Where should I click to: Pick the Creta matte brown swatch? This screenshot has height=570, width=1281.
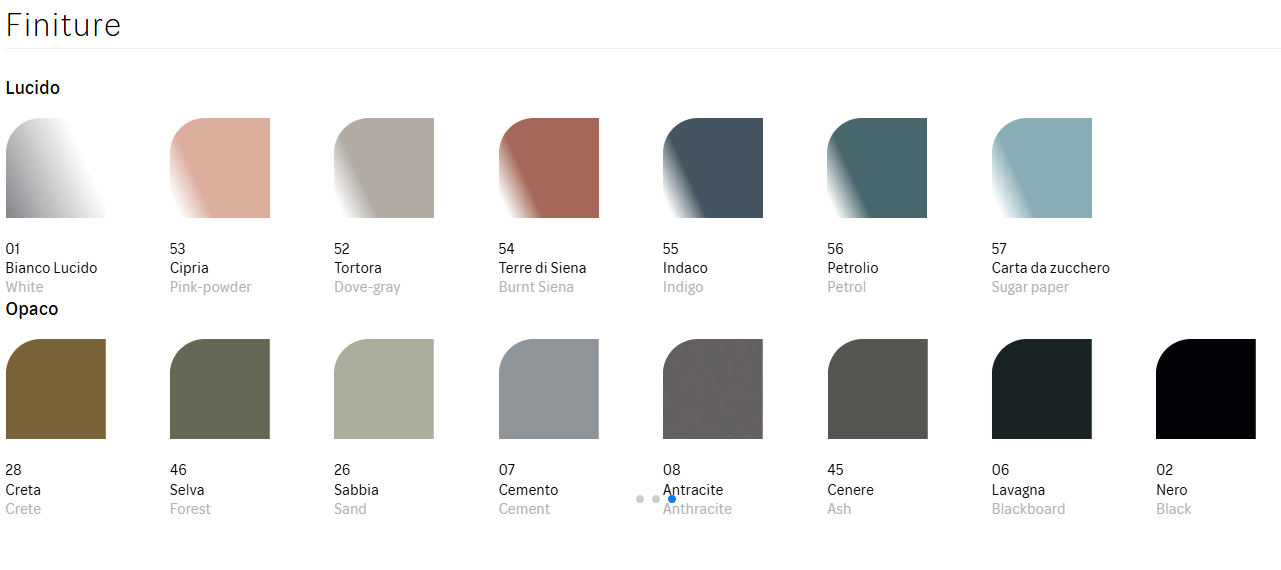(x=56, y=389)
